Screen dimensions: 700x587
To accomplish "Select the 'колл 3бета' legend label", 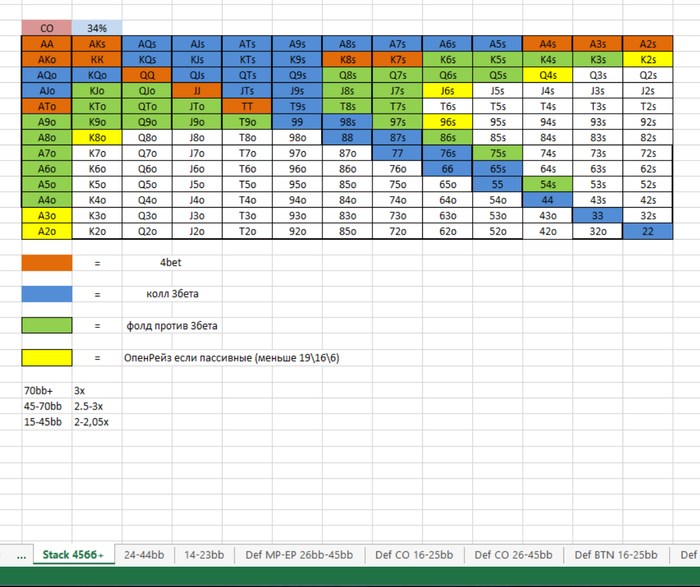I will (x=172, y=294).
